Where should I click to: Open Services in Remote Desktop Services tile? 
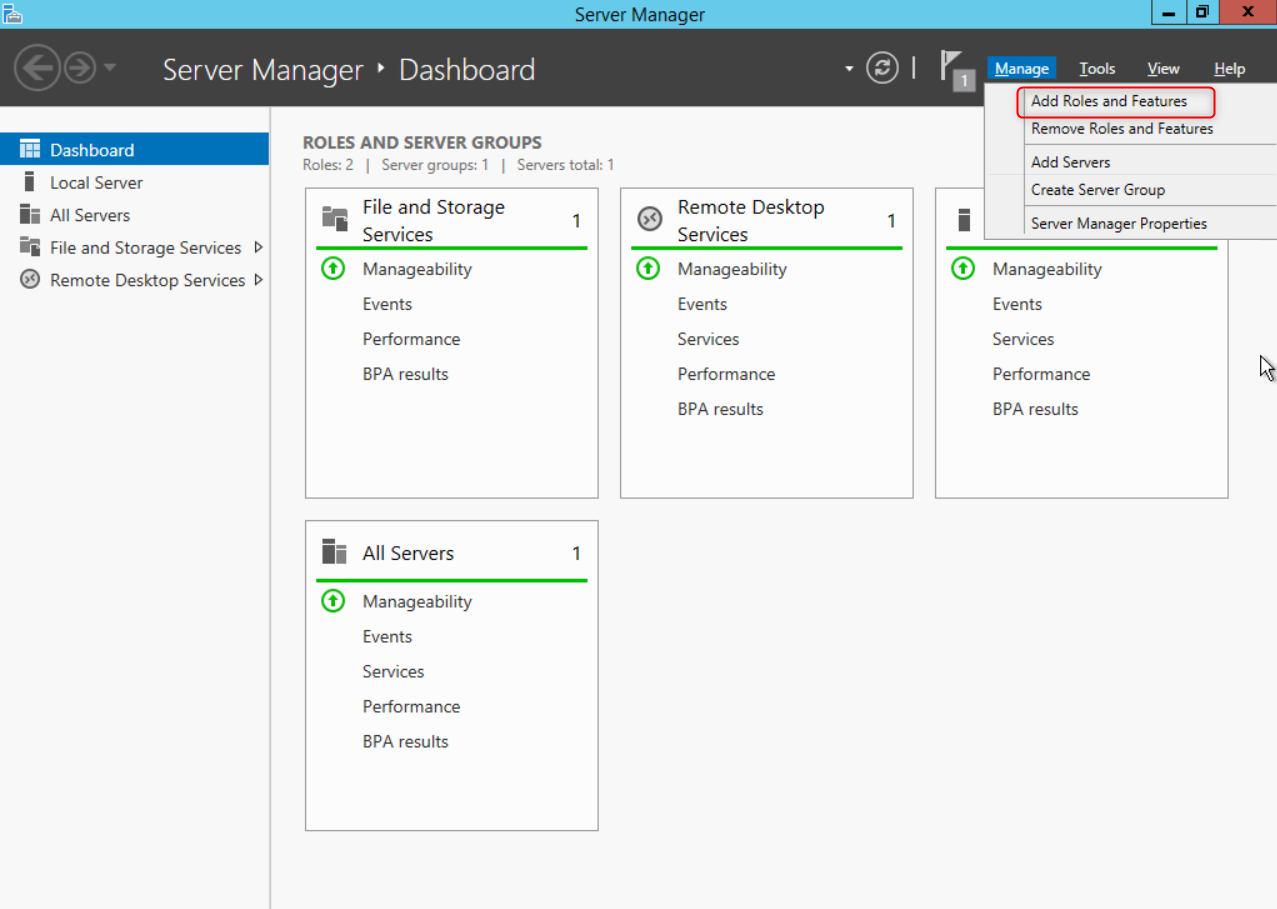tap(708, 339)
